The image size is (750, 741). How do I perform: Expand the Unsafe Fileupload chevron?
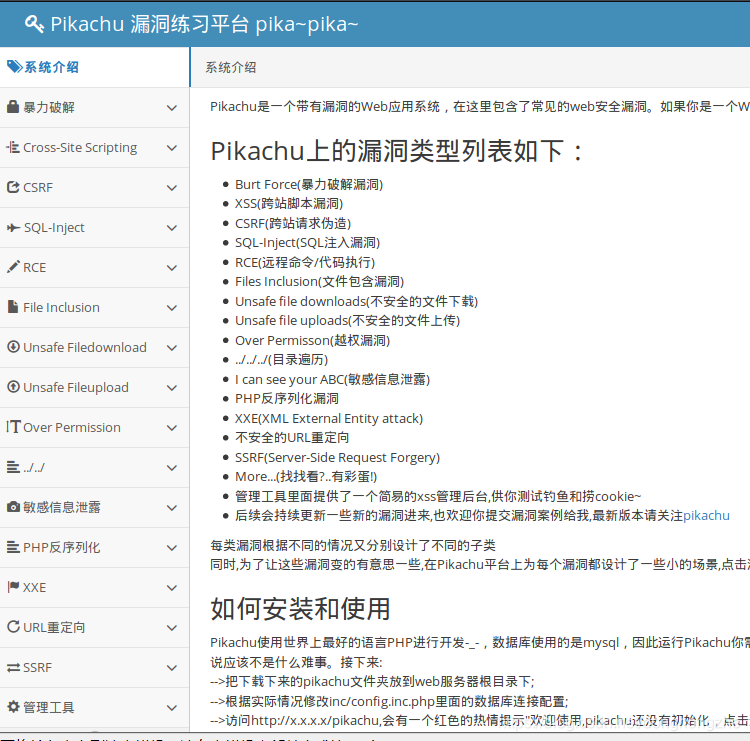(x=172, y=388)
